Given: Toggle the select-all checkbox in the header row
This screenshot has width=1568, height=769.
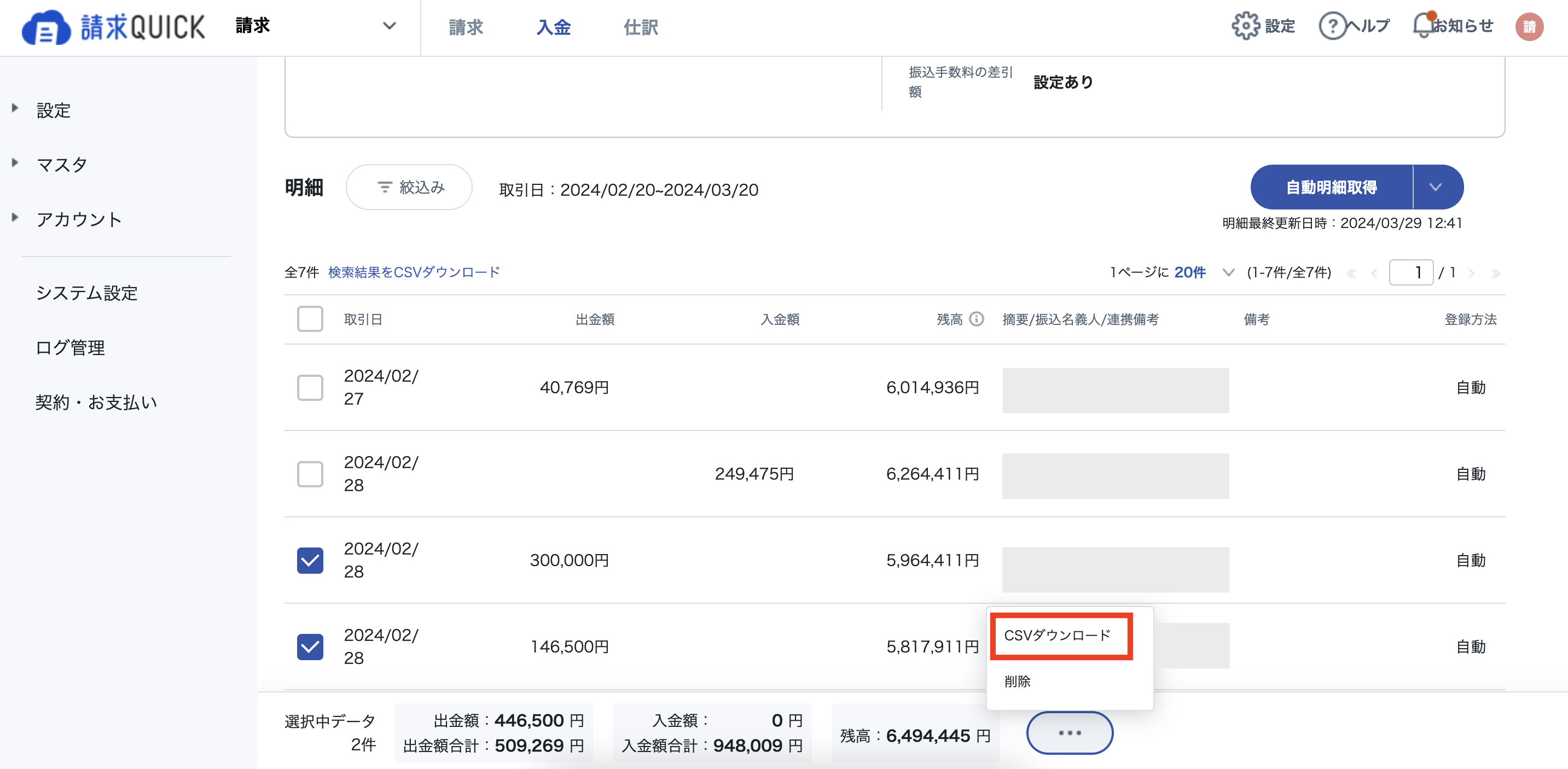Looking at the screenshot, I should (310, 319).
